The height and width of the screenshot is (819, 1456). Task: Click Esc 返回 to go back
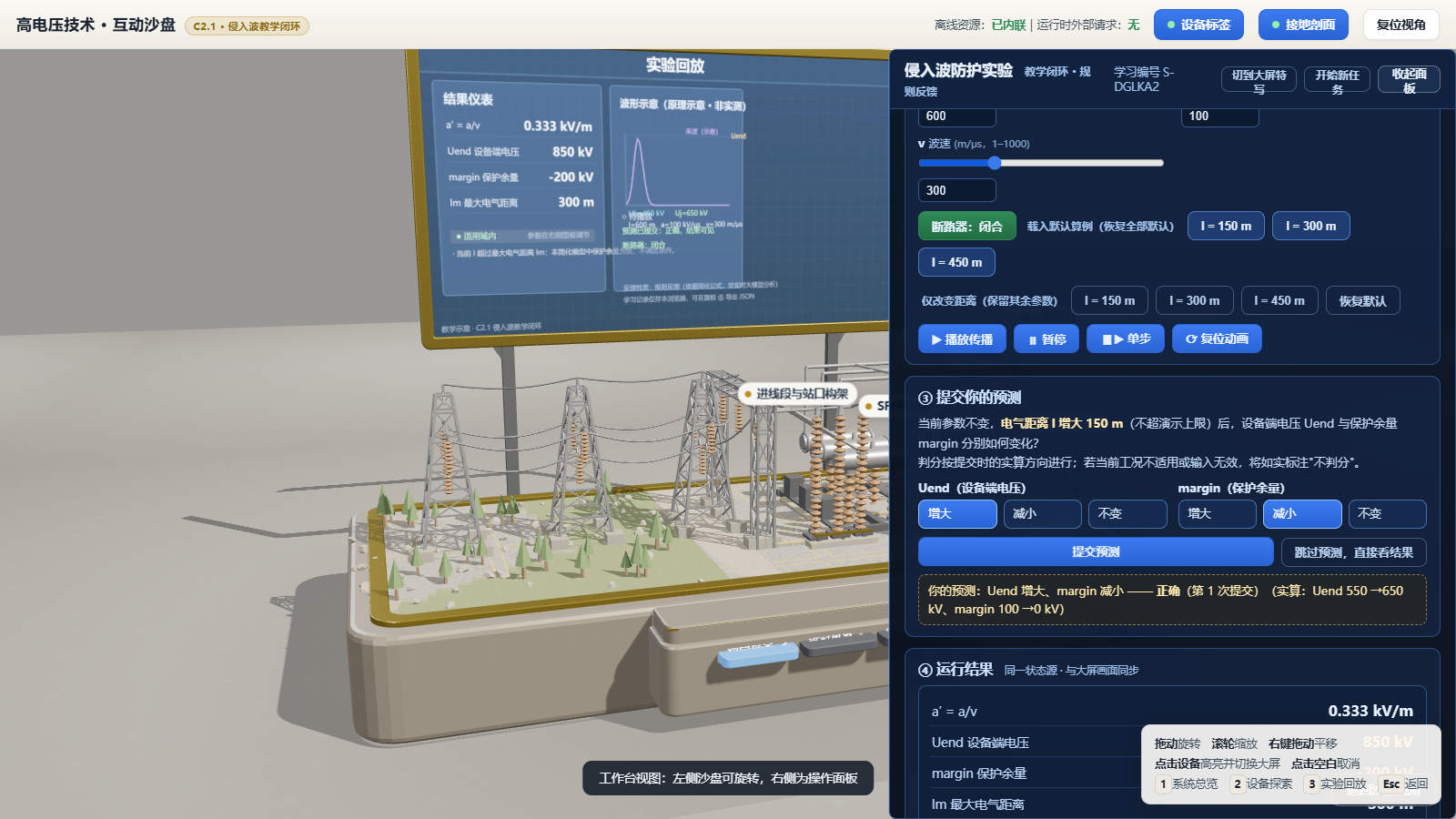[1405, 784]
